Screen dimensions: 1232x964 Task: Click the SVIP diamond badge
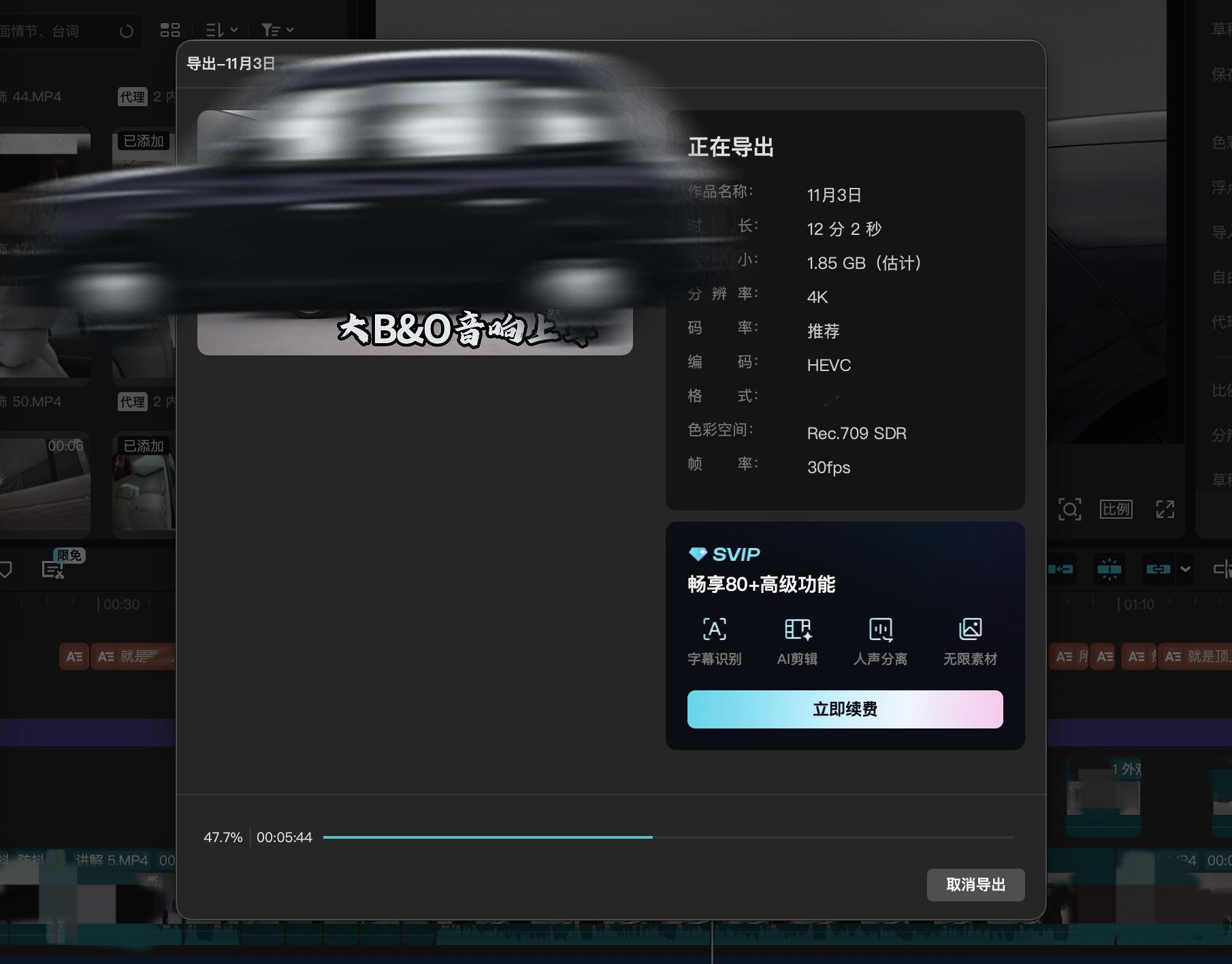click(697, 554)
